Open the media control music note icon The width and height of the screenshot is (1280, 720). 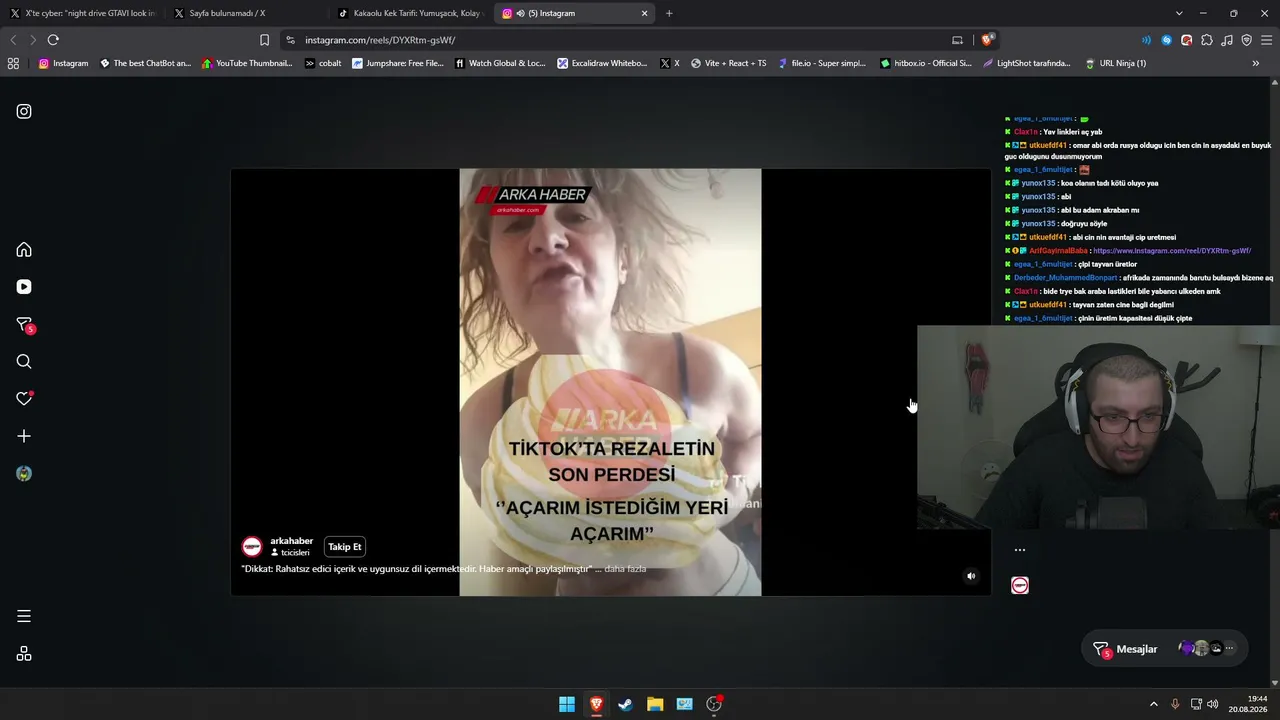[x=1227, y=40]
